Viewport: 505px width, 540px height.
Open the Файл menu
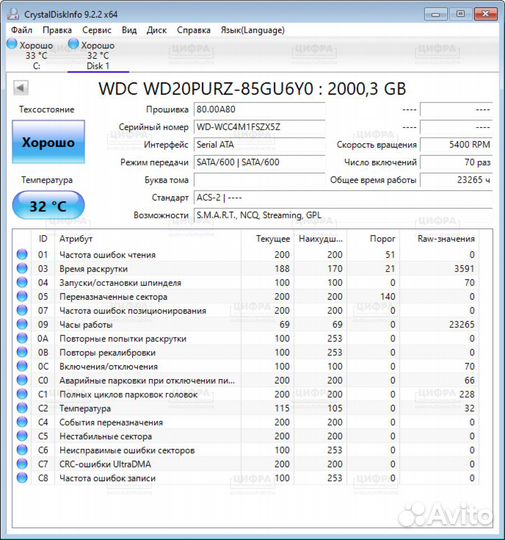pos(21,30)
